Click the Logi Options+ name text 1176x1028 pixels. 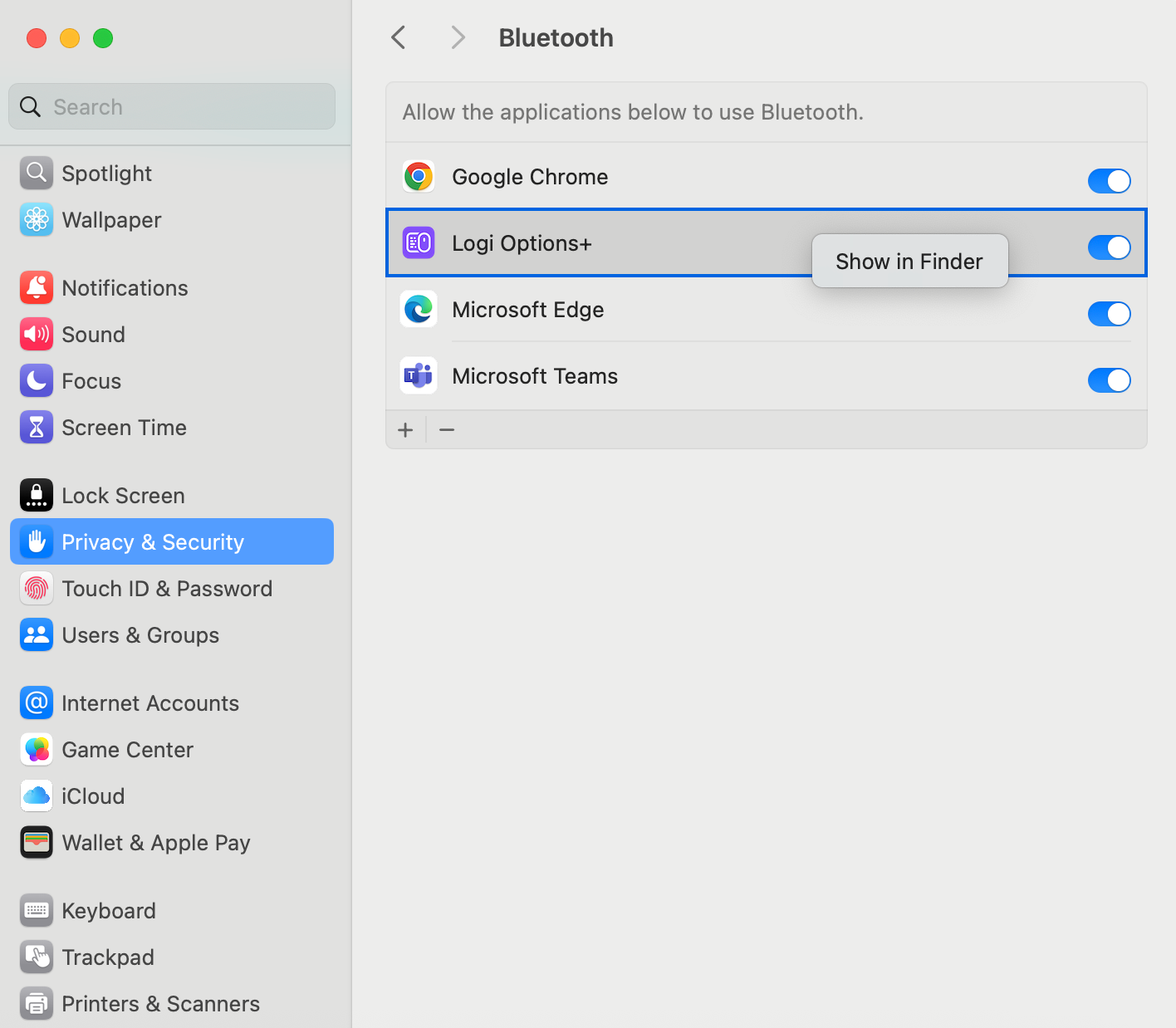point(522,243)
